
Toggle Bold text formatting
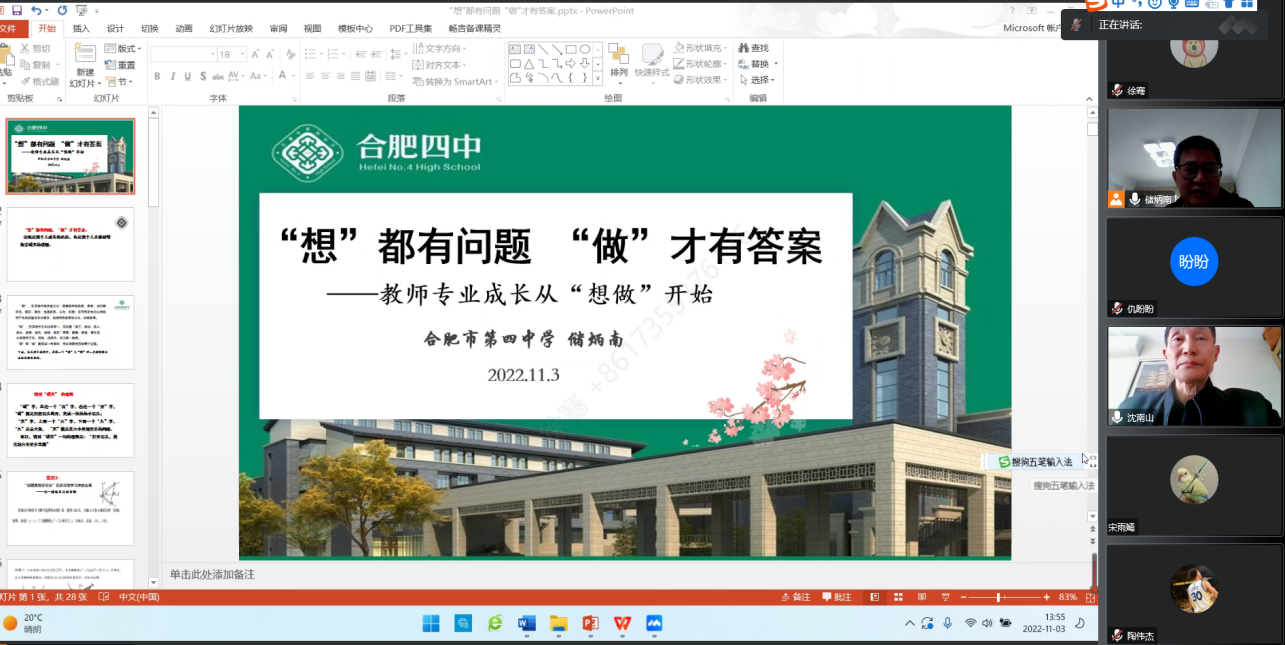click(x=157, y=77)
